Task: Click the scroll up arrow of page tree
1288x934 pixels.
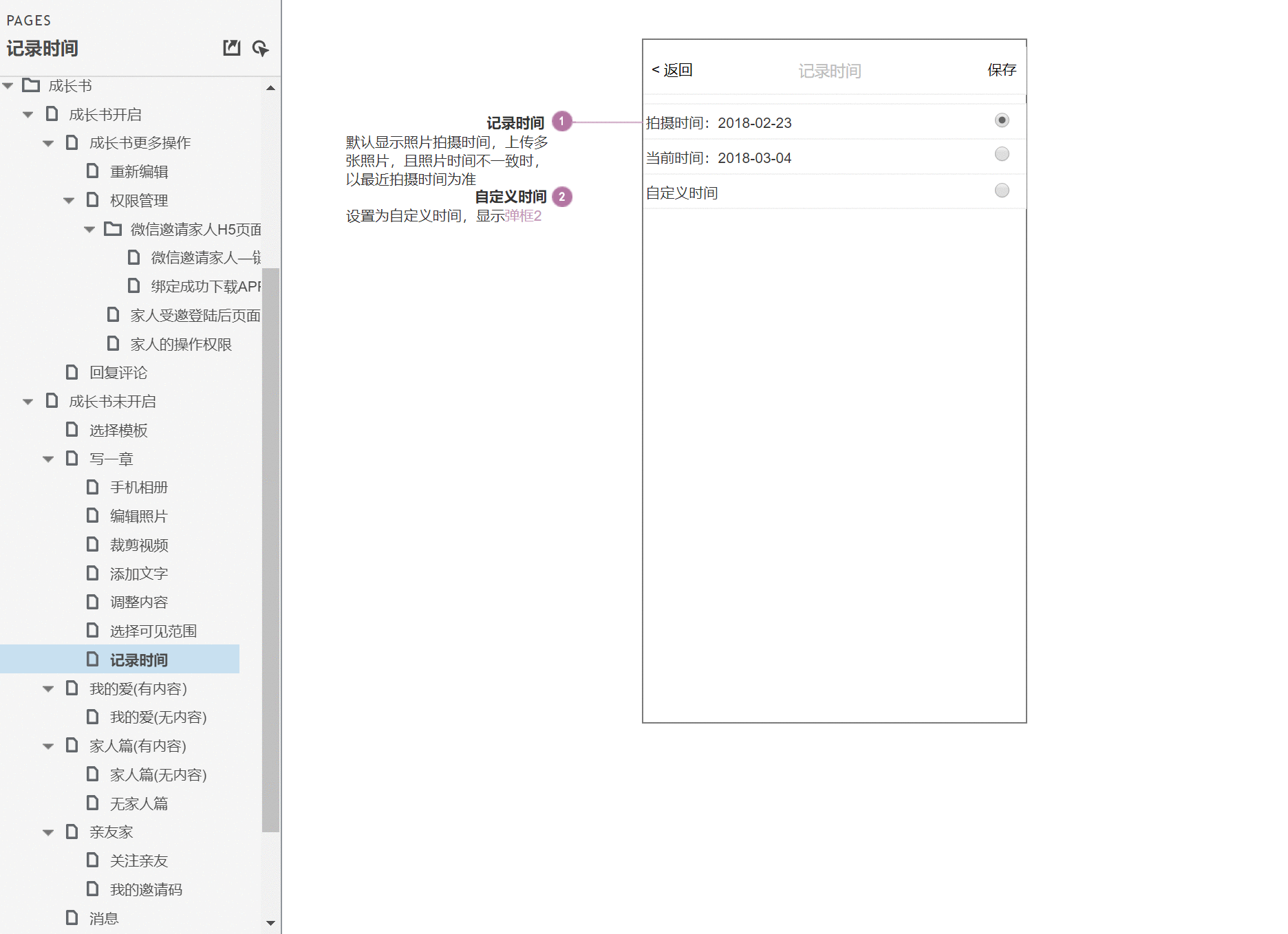Action: tap(270, 87)
